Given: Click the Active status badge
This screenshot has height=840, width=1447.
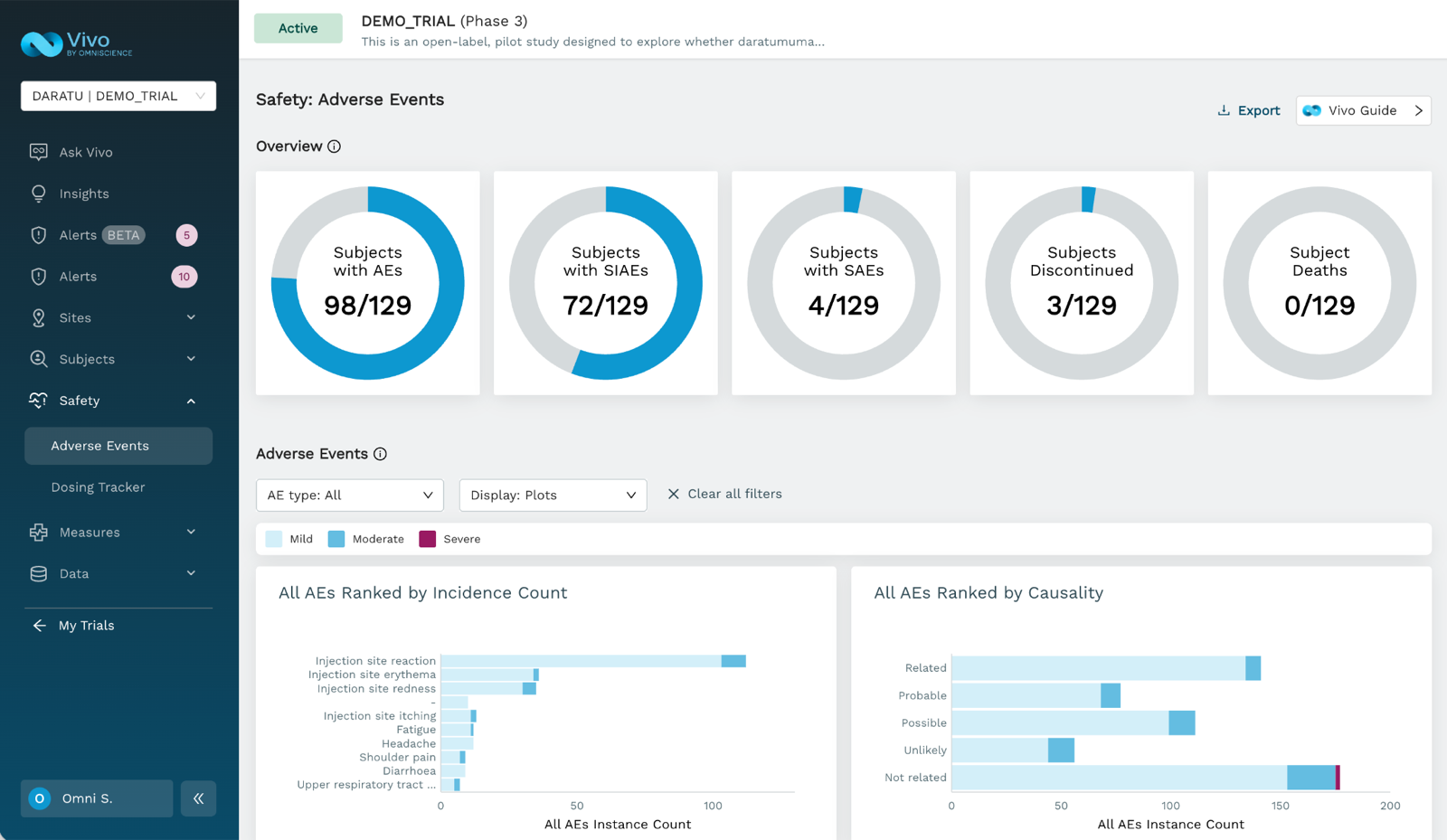Looking at the screenshot, I should pyautogui.click(x=298, y=28).
